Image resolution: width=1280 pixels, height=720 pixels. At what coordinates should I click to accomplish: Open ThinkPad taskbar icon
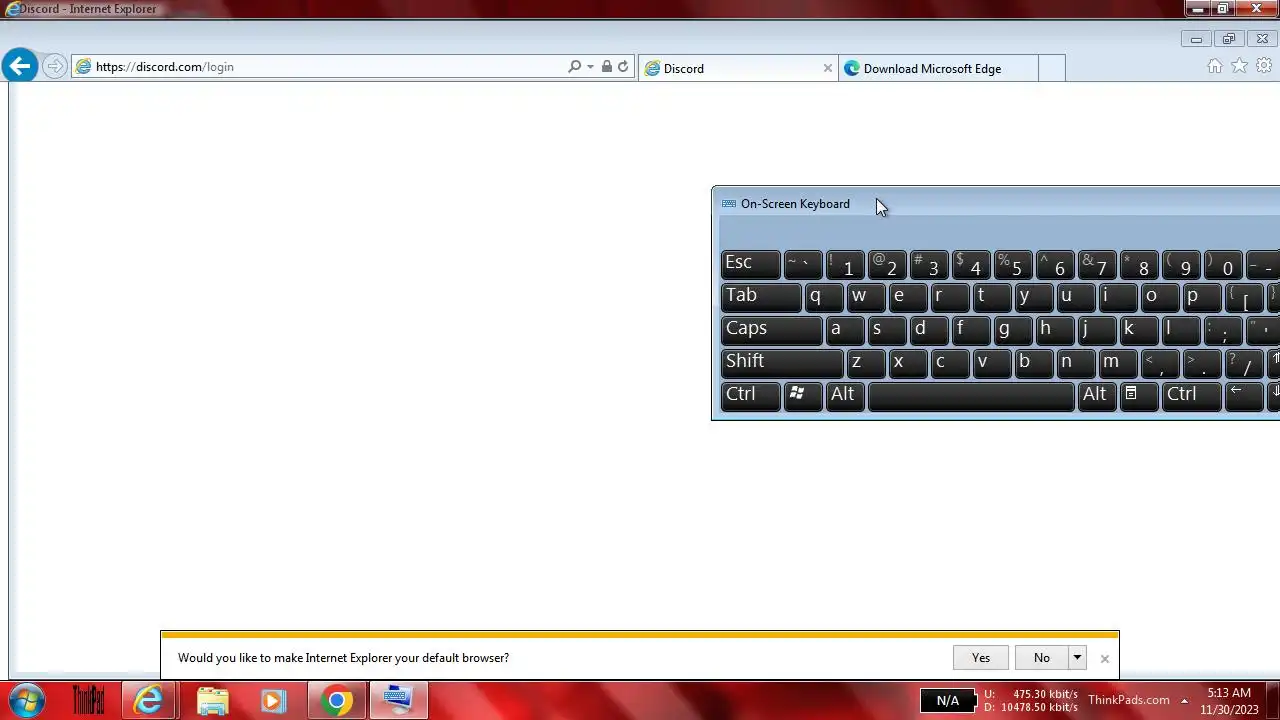click(x=88, y=700)
